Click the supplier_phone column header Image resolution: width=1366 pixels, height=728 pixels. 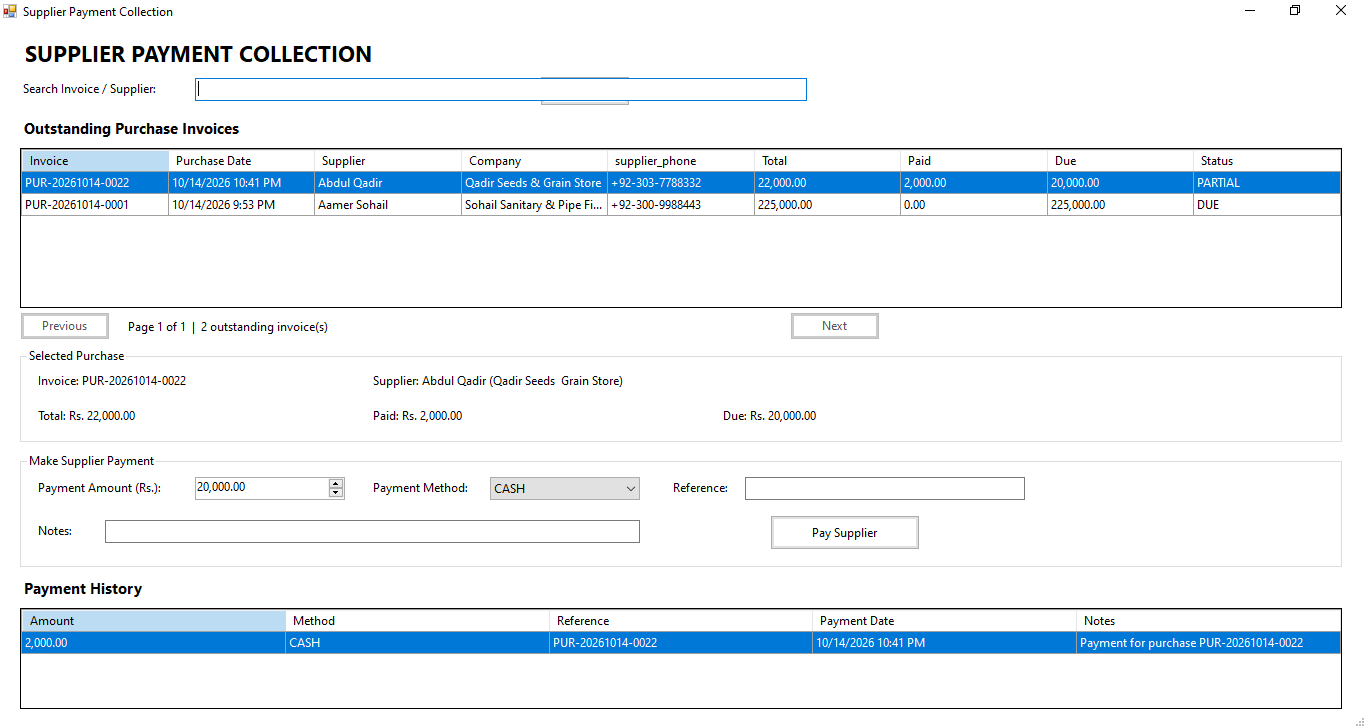681,161
